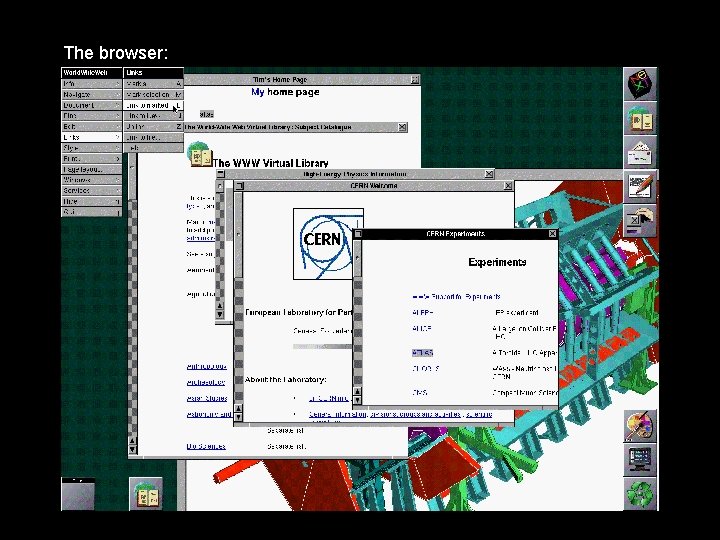Screen dimensions: 720x540
Task: Open the highlighted ATLAS link
Action: point(422,353)
